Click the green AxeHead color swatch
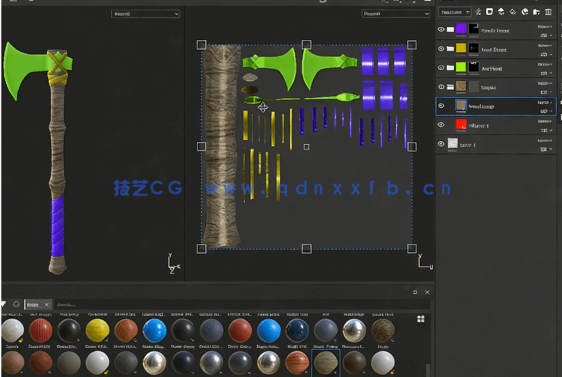 click(x=461, y=67)
